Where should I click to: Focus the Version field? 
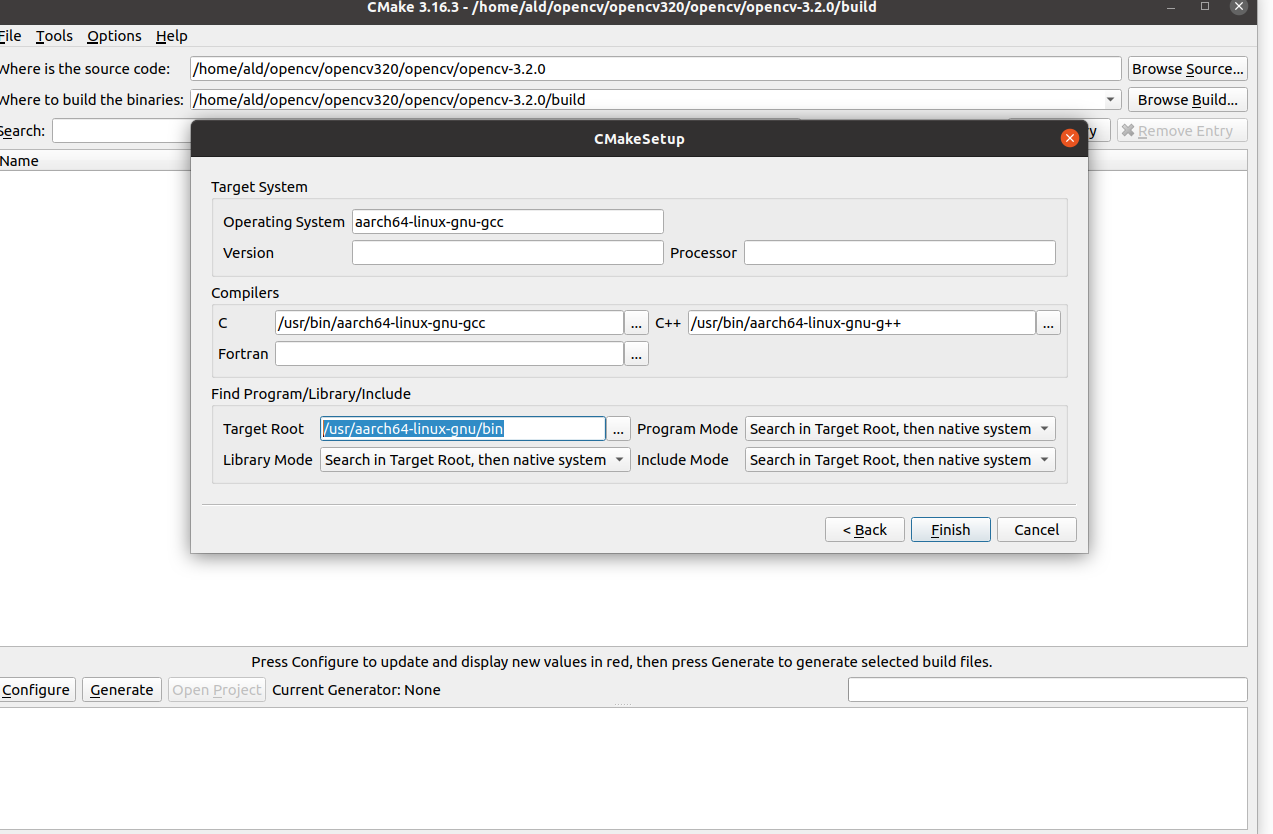507,253
